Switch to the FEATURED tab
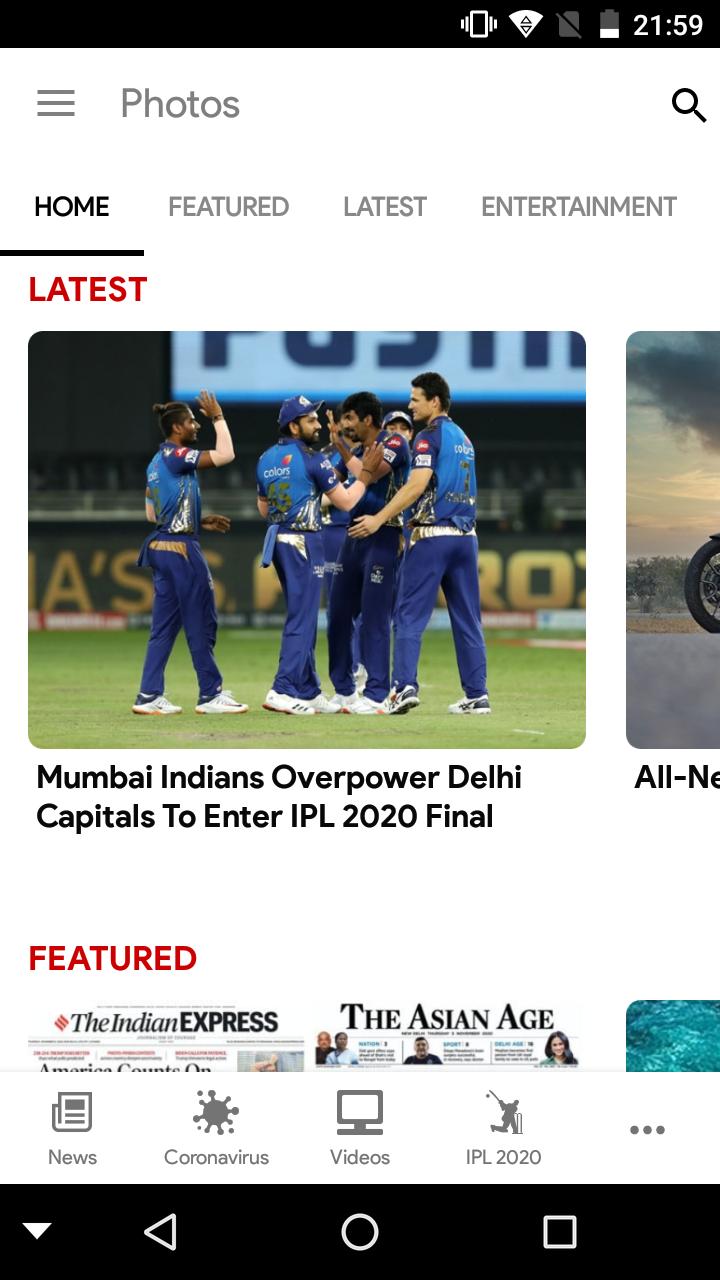720x1280 pixels. point(228,207)
